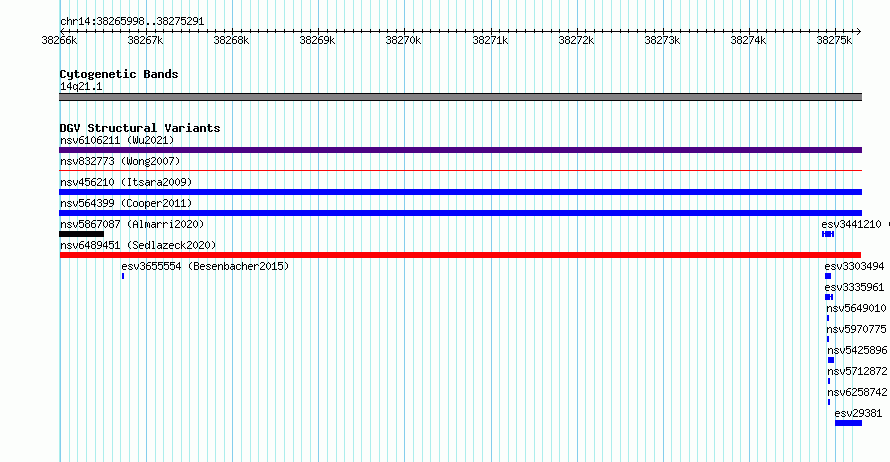Click the nsv6489451 (Sedlazeck2020) label
The width and height of the screenshot is (890, 462).
coord(138,245)
